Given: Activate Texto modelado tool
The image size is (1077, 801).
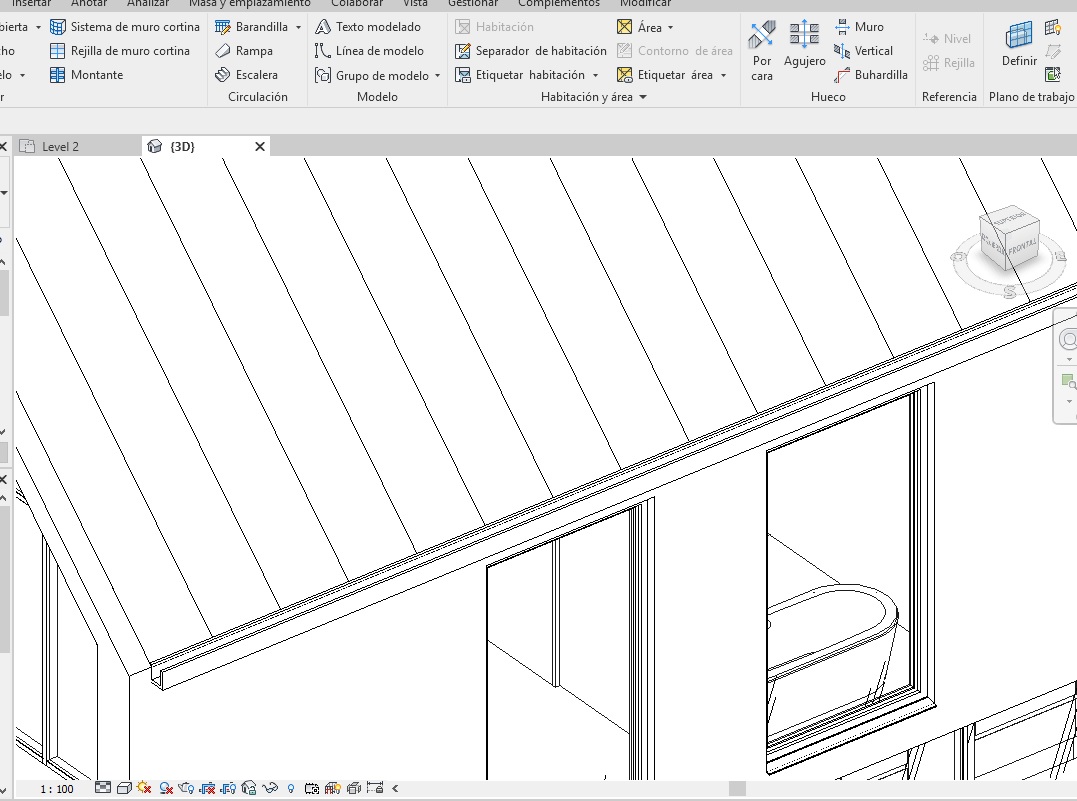Looking at the screenshot, I should pos(368,27).
